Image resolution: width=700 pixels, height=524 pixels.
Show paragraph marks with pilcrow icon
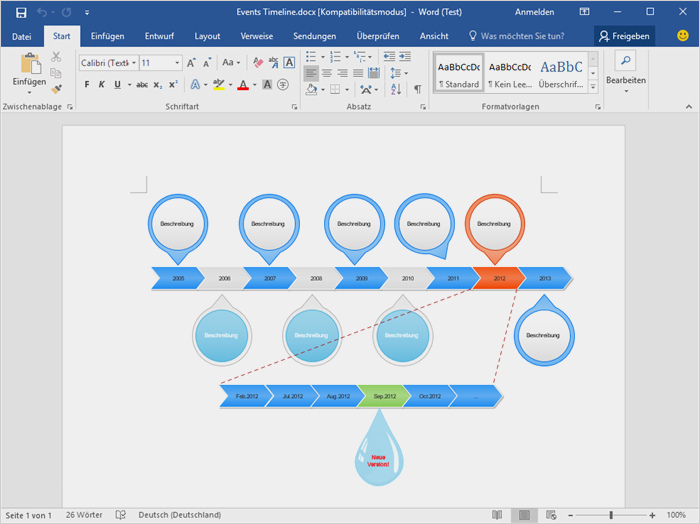417,89
